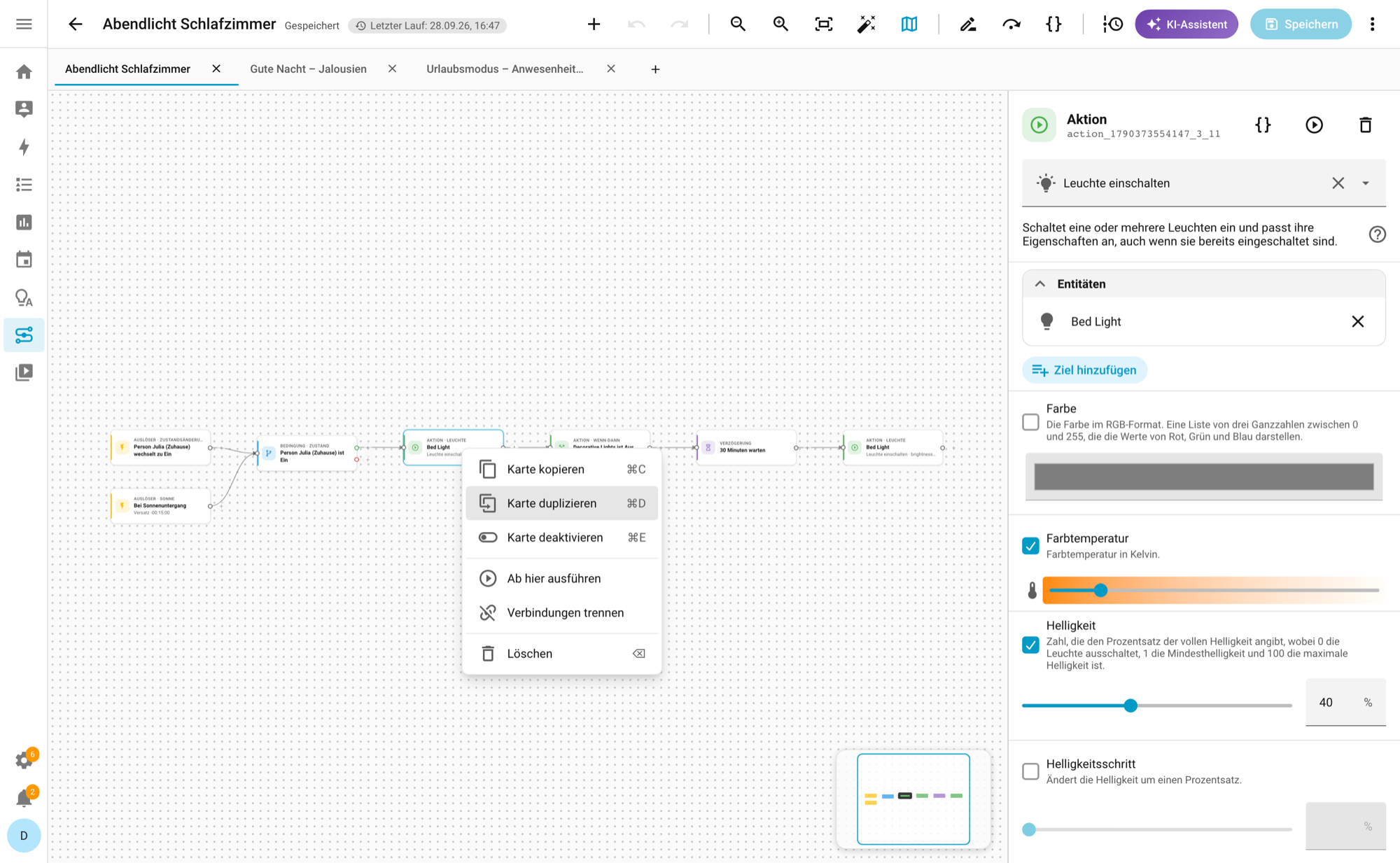Switch to the Gute Nacht – Jalousien tab
This screenshot has width=1400, height=863.
coord(308,69)
